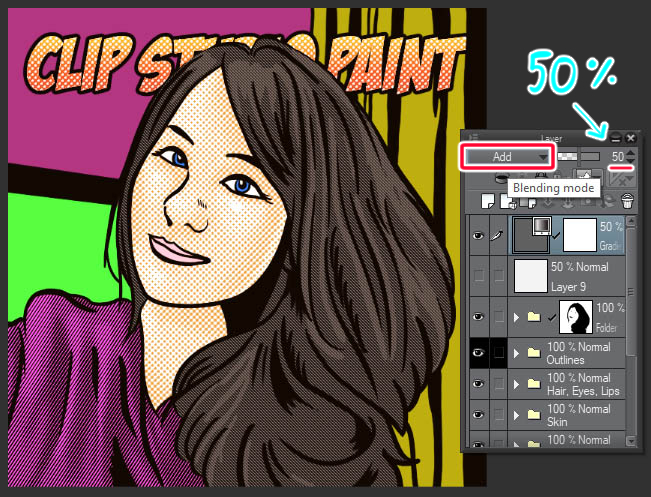Hide the Outlines folder via its eye icon
This screenshot has height=497, width=651.
tap(479, 353)
